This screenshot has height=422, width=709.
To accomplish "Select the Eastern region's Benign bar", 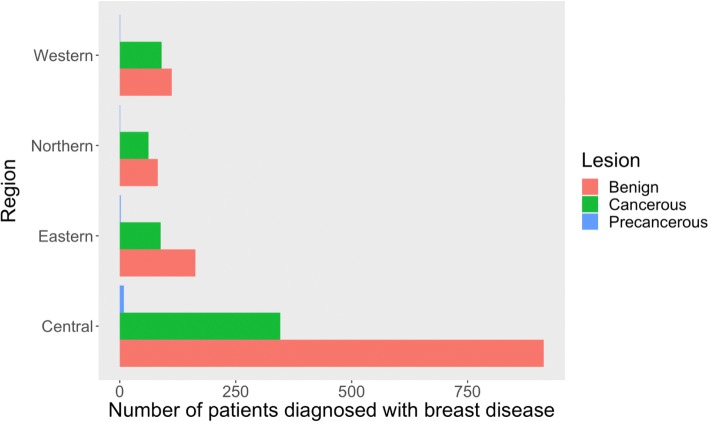I will (x=157, y=263).
